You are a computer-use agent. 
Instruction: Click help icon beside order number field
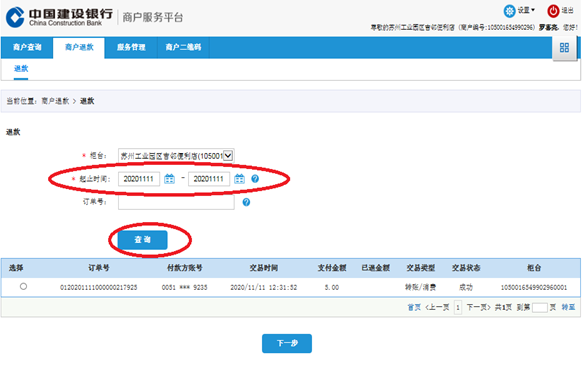click(246, 202)
